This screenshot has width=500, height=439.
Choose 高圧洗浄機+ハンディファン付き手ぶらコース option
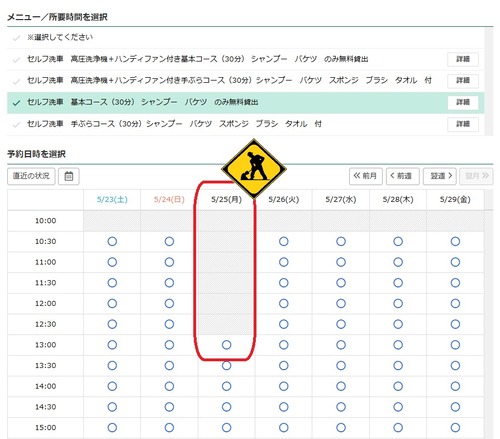[x=246, y=81]
